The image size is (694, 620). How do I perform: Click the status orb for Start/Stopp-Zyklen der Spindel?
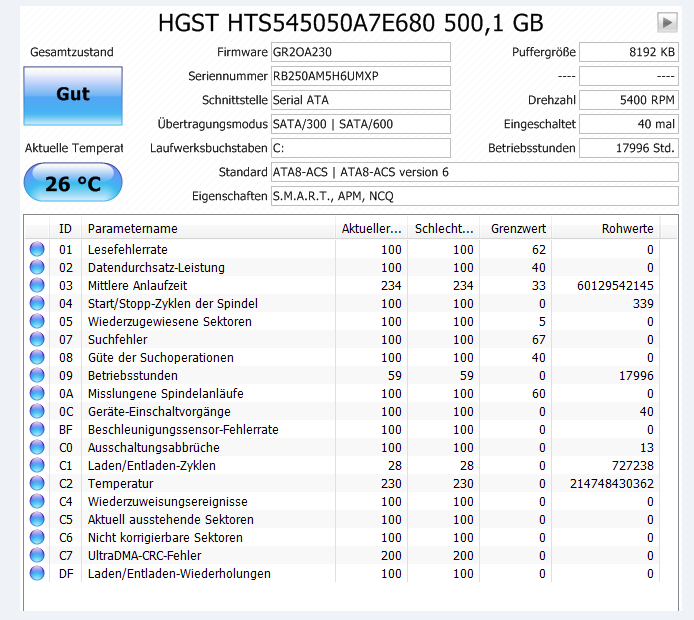[x=37, y=304]
